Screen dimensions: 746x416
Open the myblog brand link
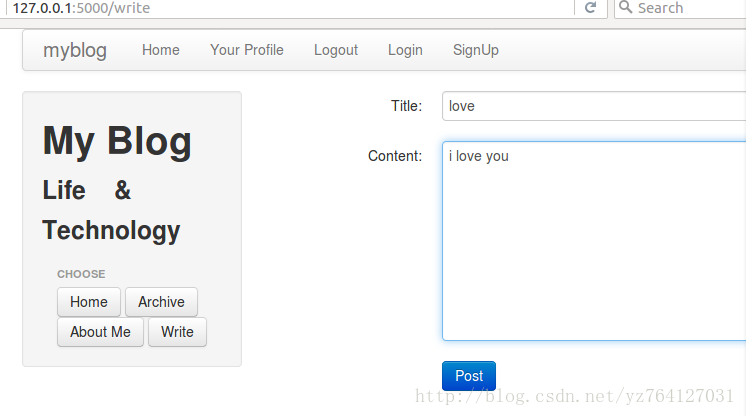pyautogui.click(x=75, y=50)
